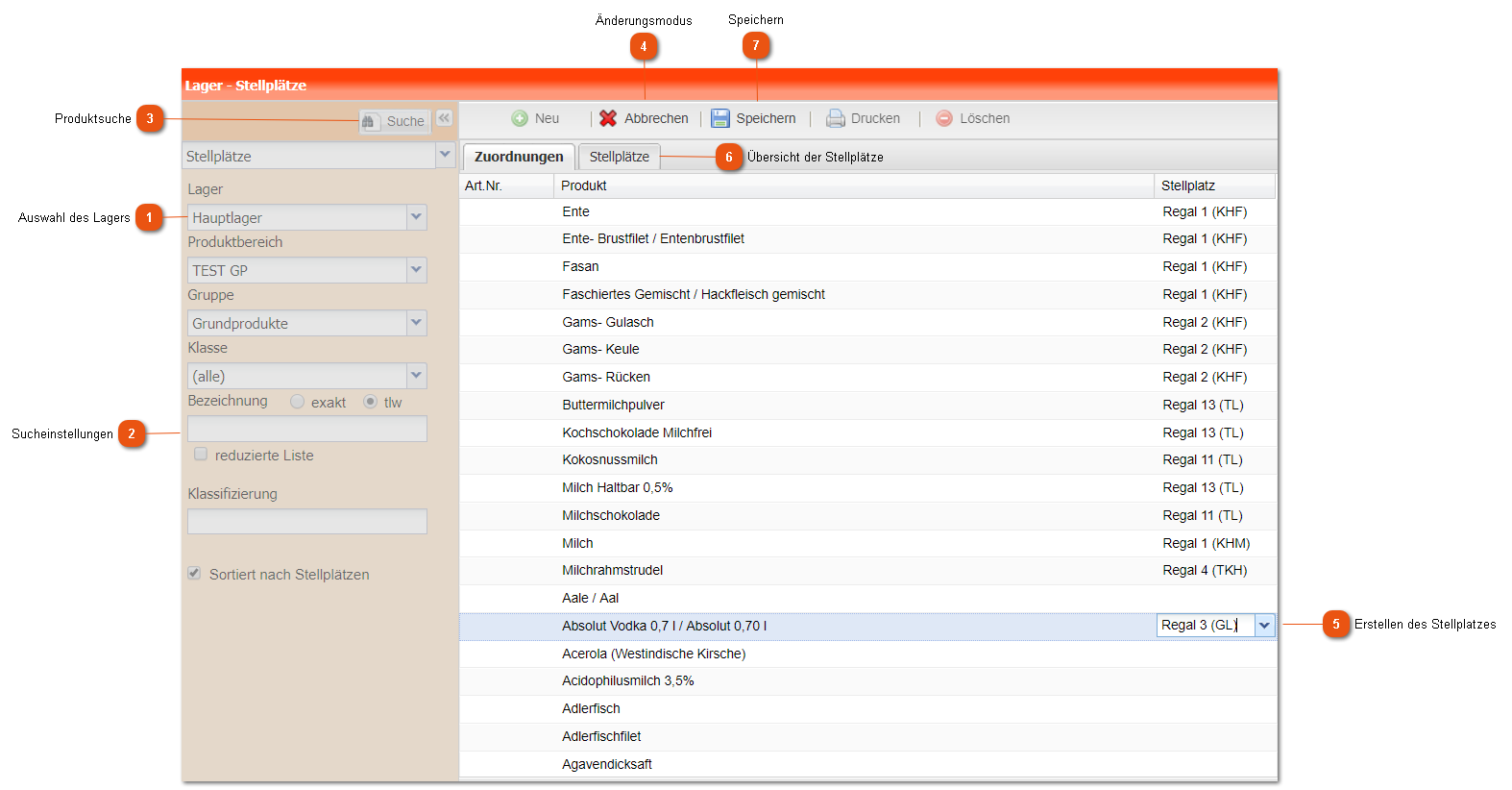The width and height of the screenshot is (1512, 790).
Task: Select the tlw radio button
Action: pyautogui.click(x=371, y=402)
